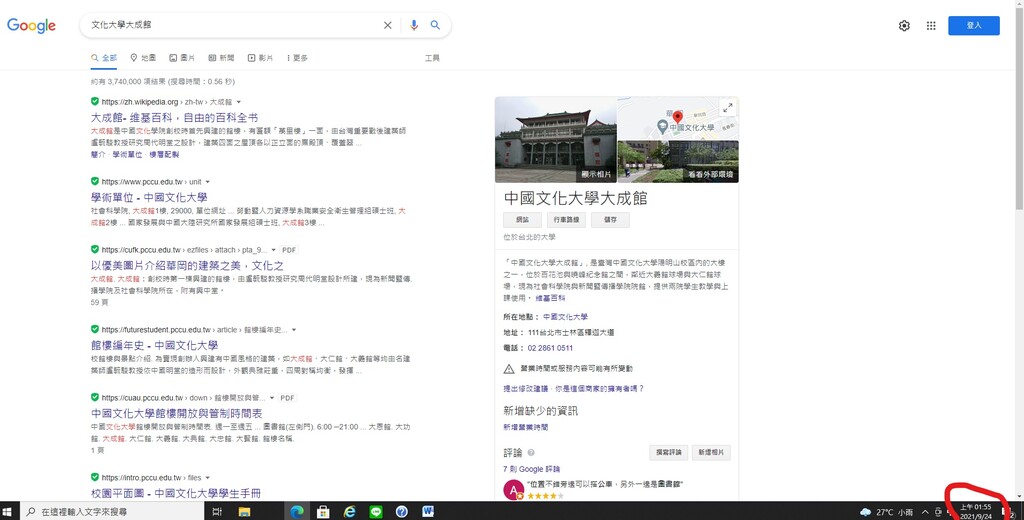Open result 大成館- 維基百科,自由的百科全书
This screenshot has height=520, width=1024.
pos(174,118)
